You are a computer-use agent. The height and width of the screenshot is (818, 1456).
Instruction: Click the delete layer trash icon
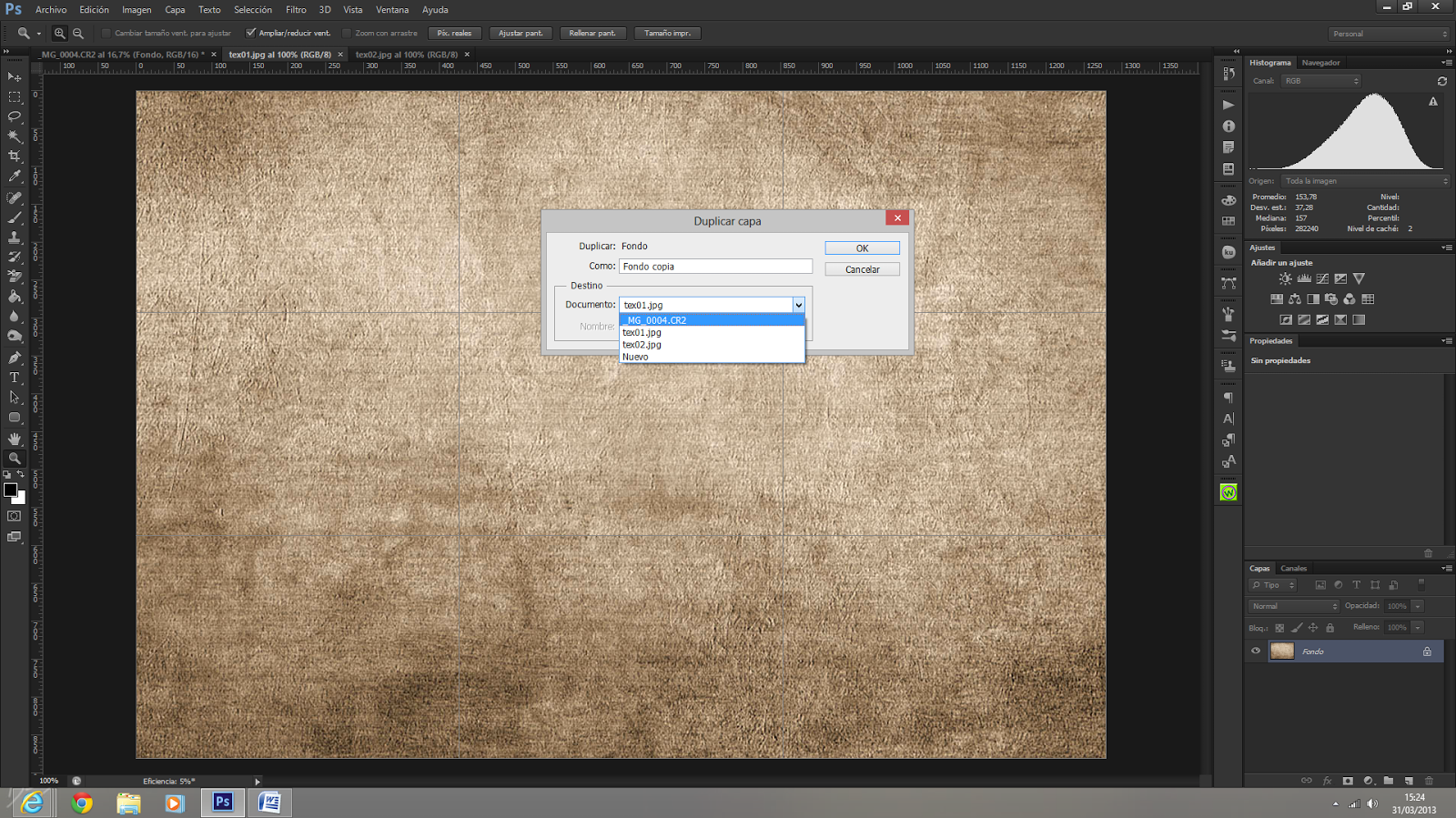click(x=1429, y=781)
